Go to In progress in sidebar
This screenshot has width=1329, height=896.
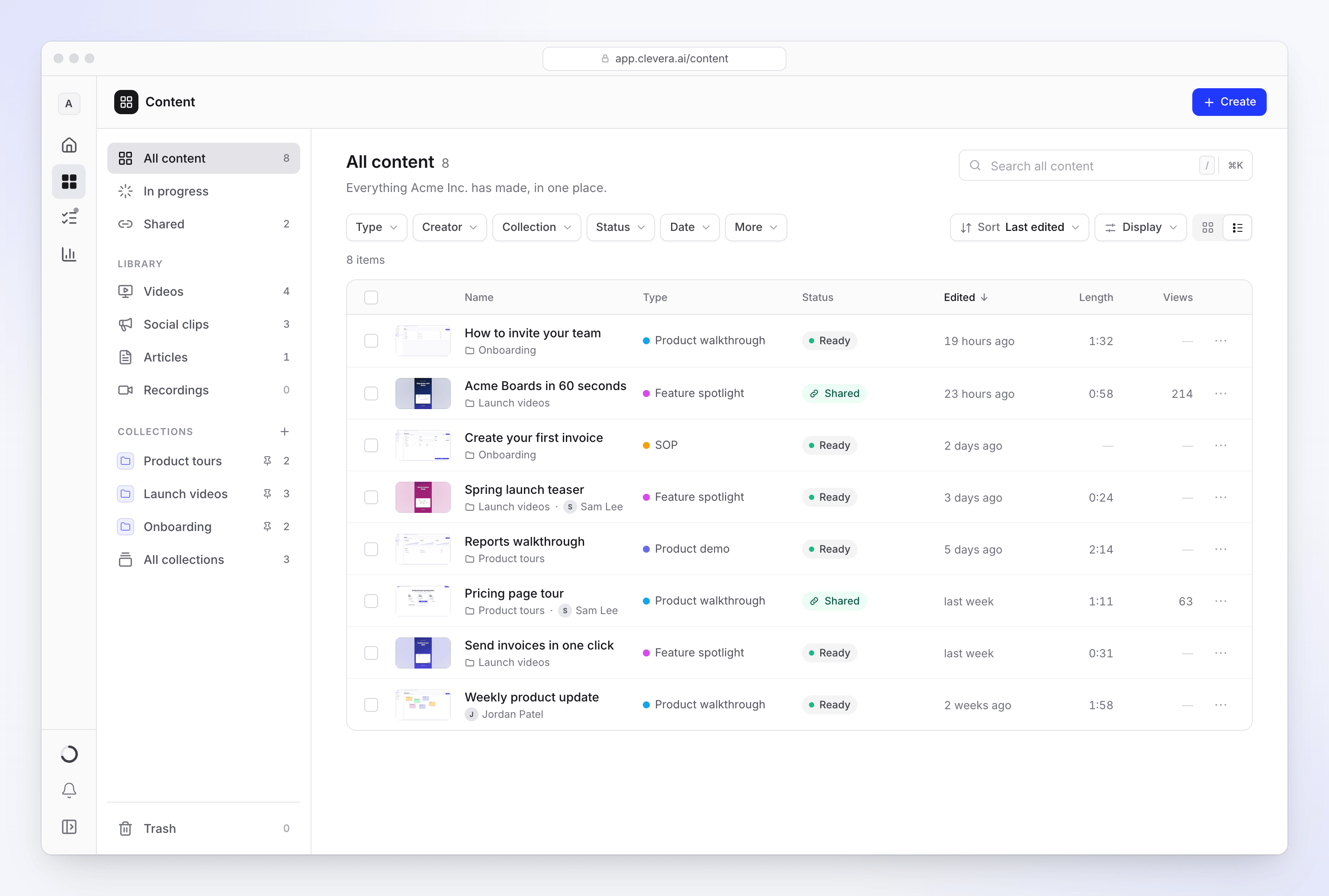pyautogui.click(x=203, y=191)
